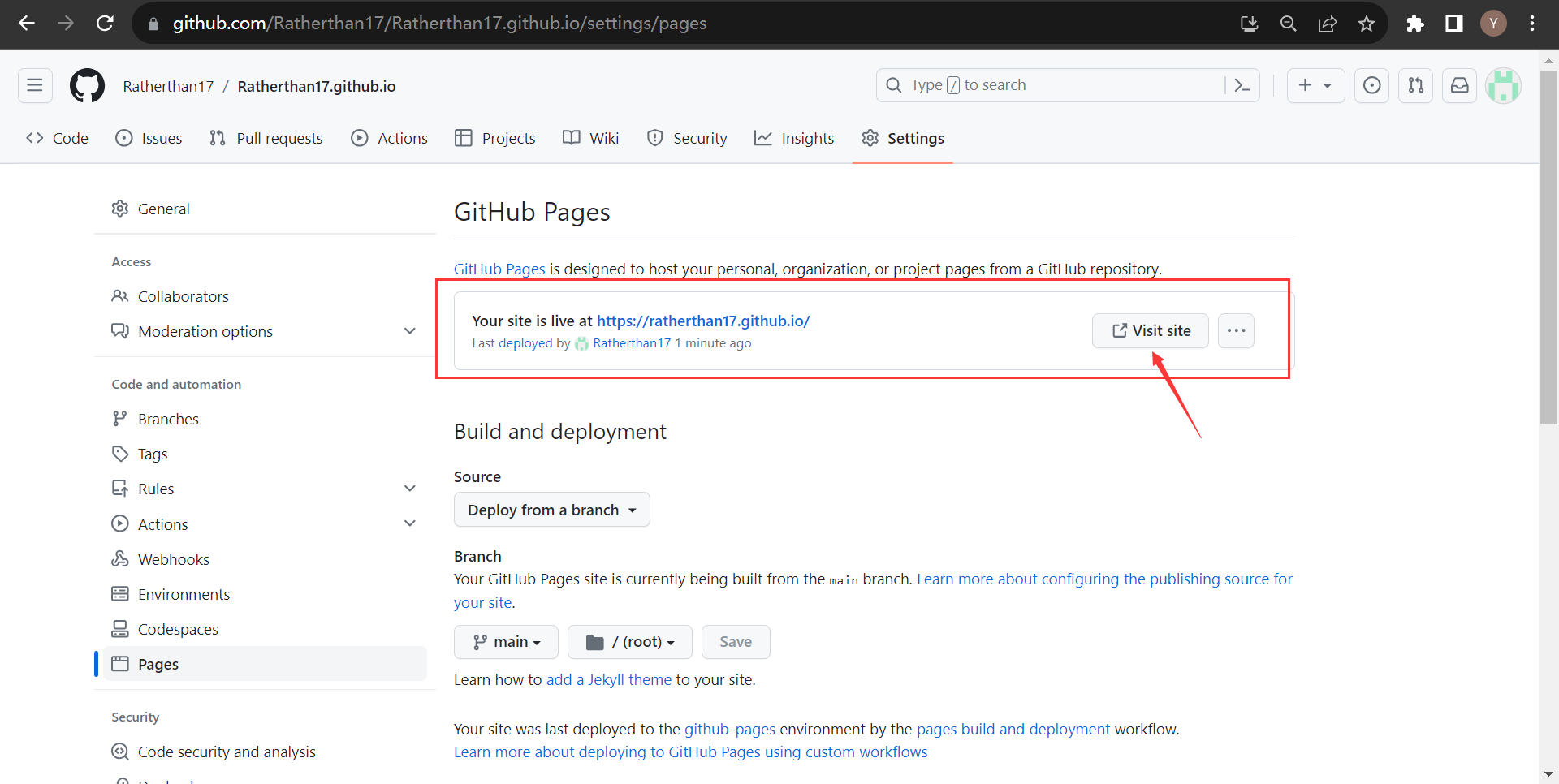
Task: Open Codespaces settings
Action: 265,629
